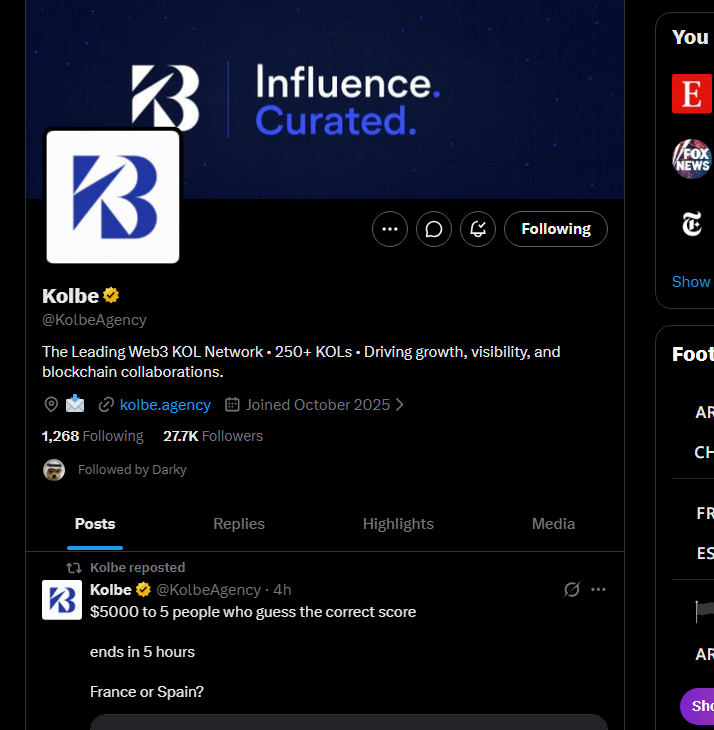Click verified badge in the post header
714x730 pixels.
click(x=143, y=589)
